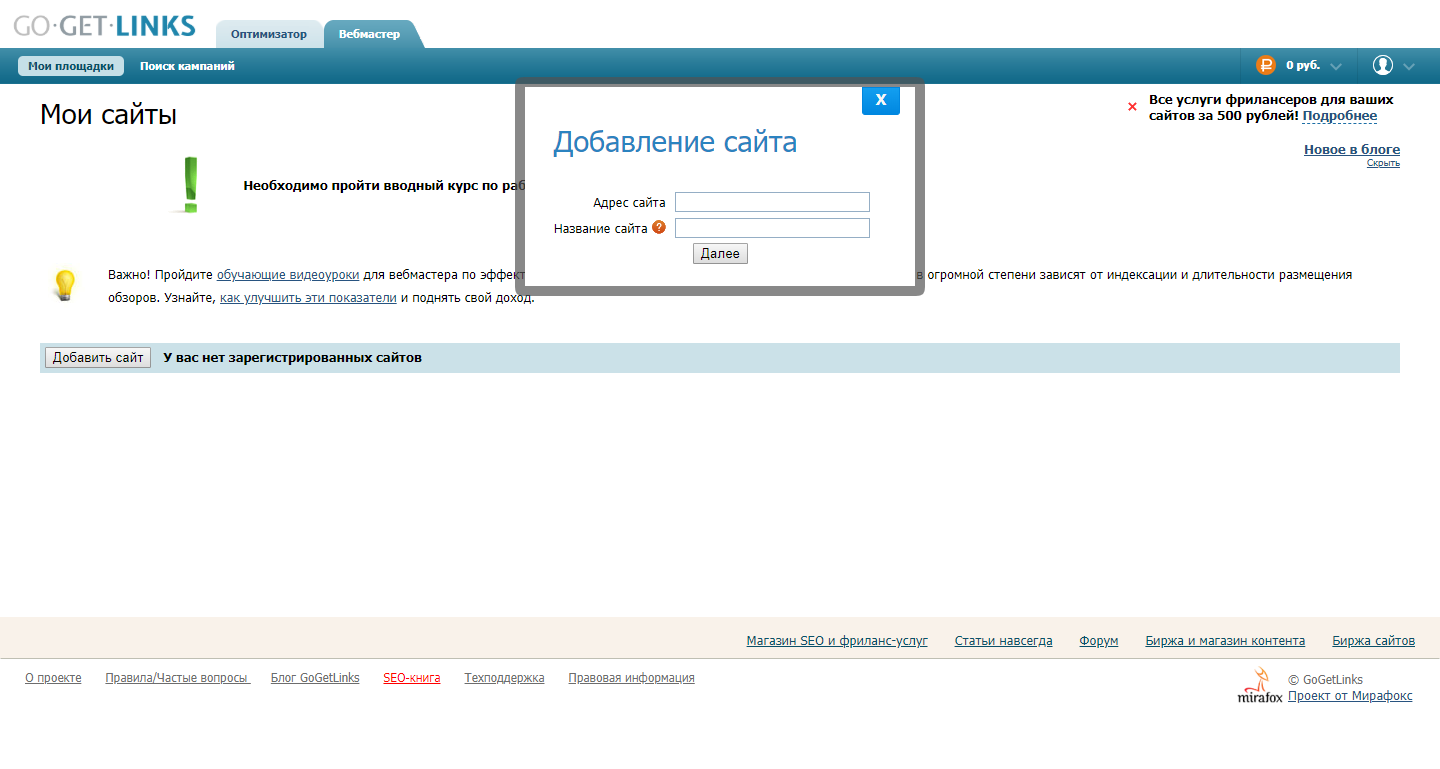Click the user profile icon
Image resolution: width=1440 pixels, height=769 pixels.
pos(1383,64)
